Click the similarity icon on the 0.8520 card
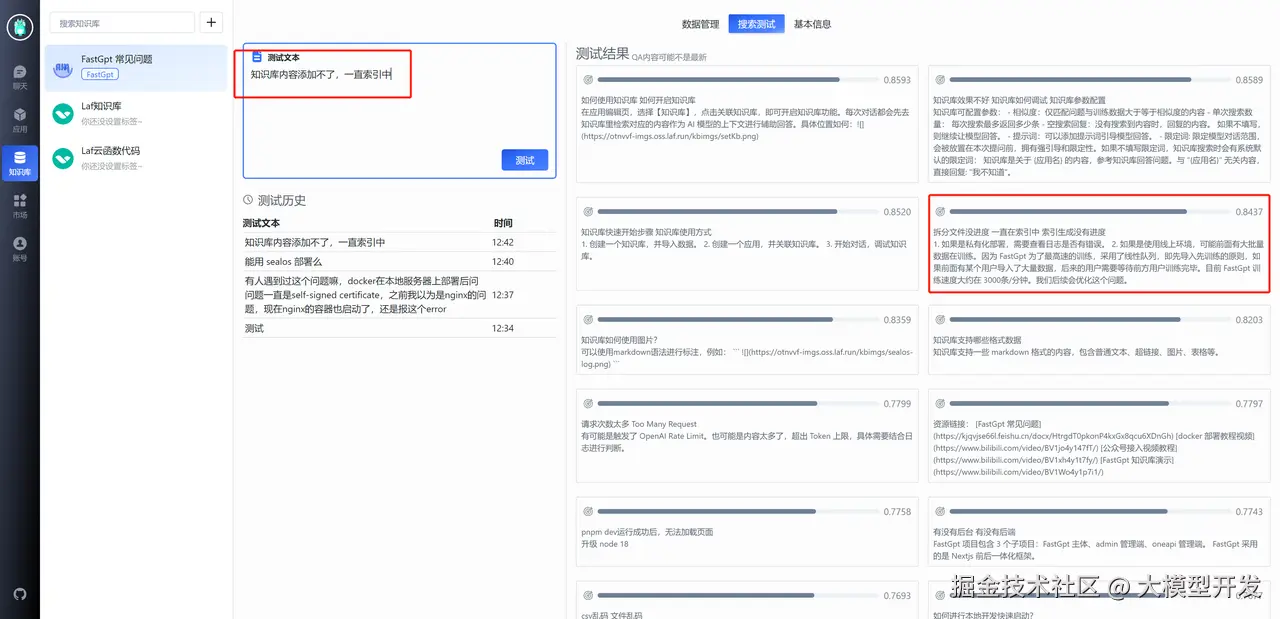Image resolution: width=1280 pixels, height=619 pixels. click(x=588, y=211)
